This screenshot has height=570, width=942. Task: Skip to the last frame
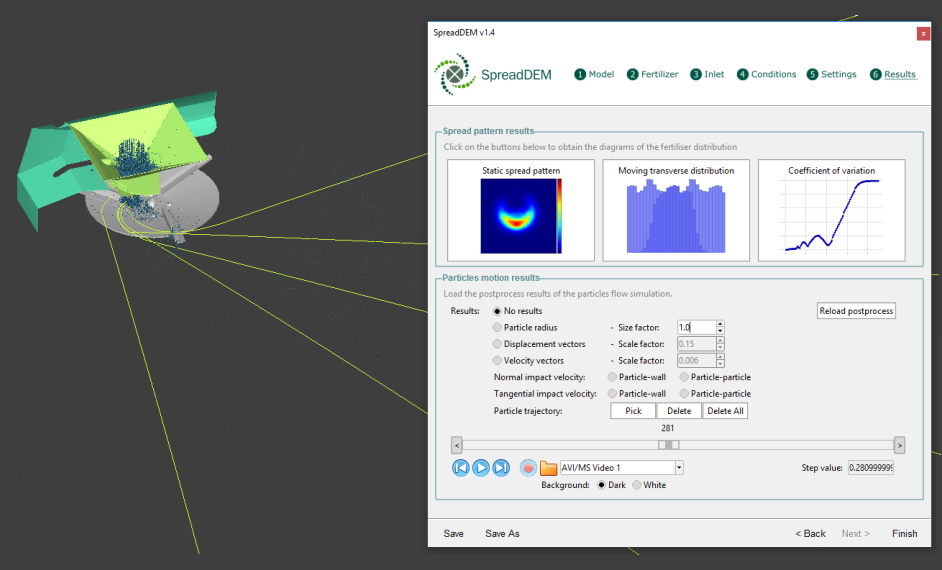tap(501, 467)
